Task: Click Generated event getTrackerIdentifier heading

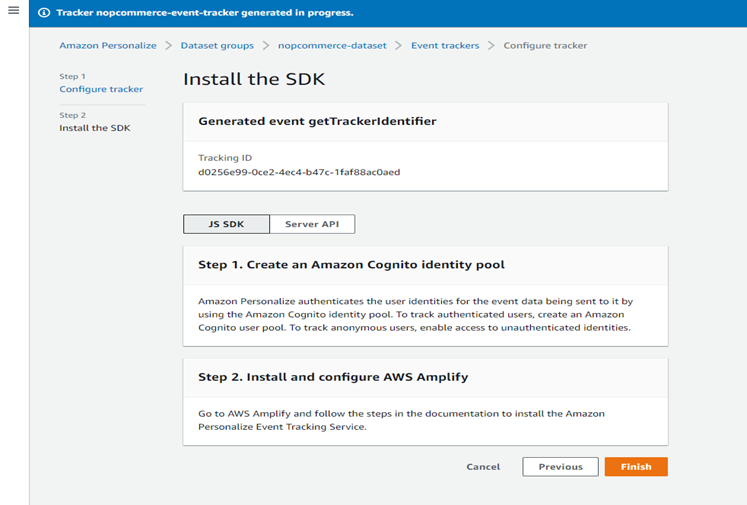Action: pyautogui.click(x=317, y=121)
